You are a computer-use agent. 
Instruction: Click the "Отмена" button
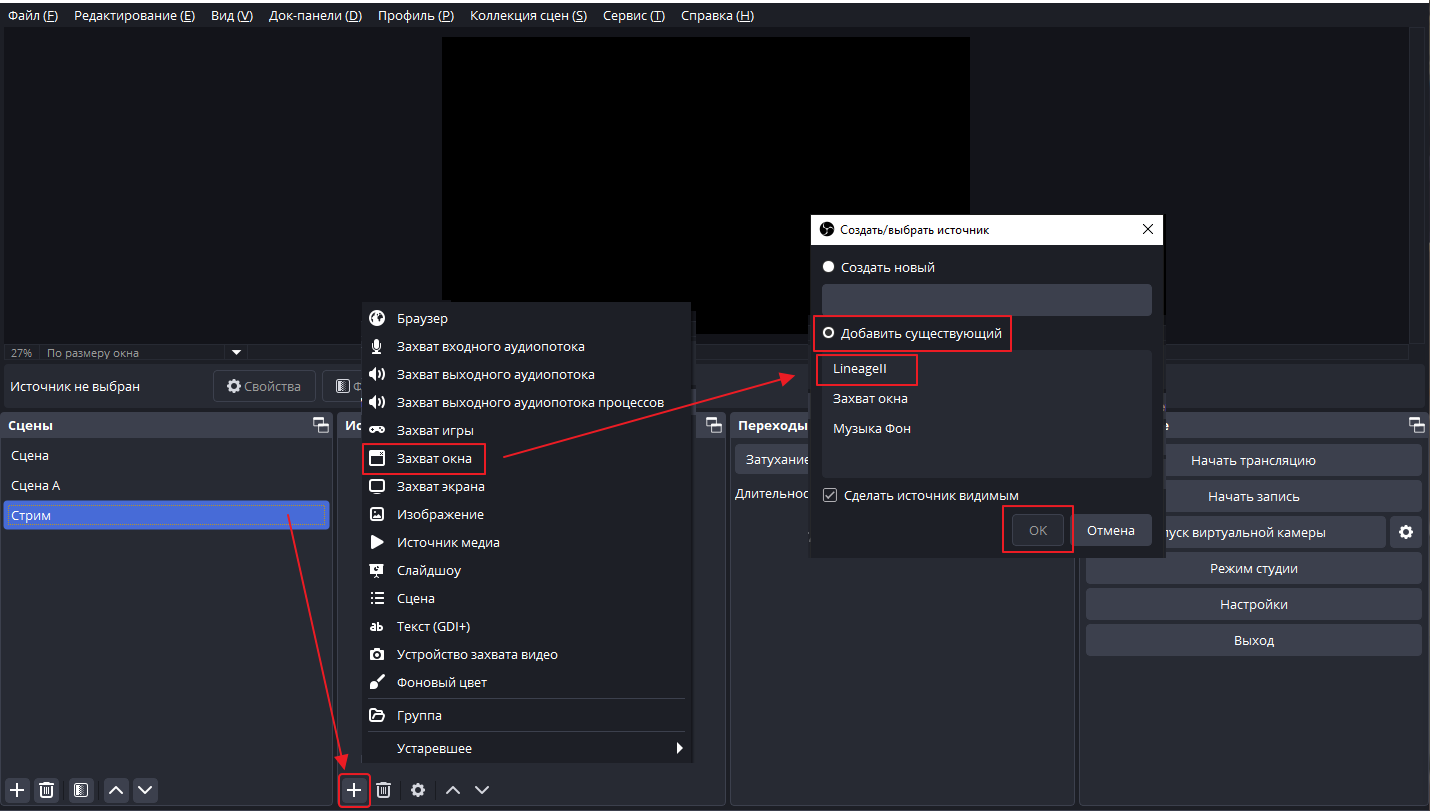coord(1111,530)
